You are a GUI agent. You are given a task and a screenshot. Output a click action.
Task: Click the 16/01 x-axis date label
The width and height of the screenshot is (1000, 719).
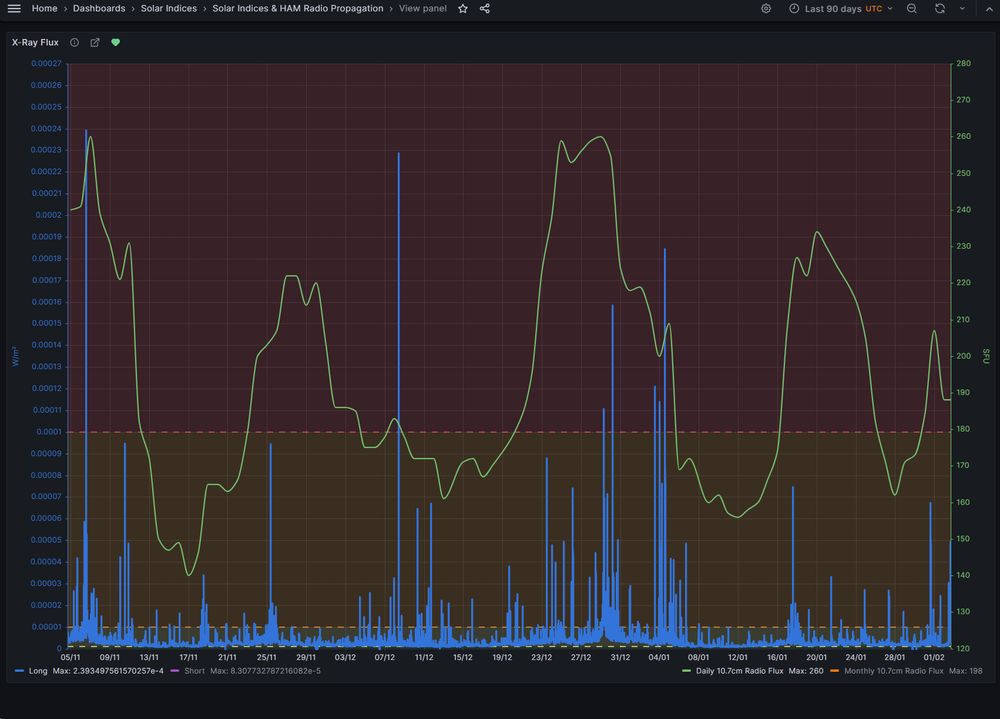(x=777, y=657)
